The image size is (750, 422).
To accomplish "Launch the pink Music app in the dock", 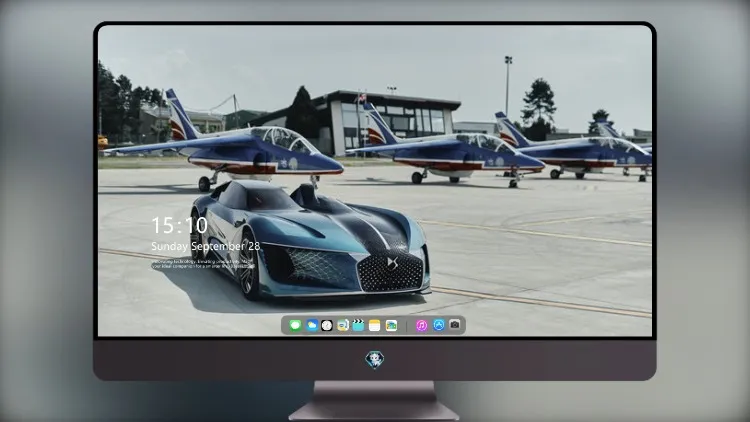I will coord(421,325).
